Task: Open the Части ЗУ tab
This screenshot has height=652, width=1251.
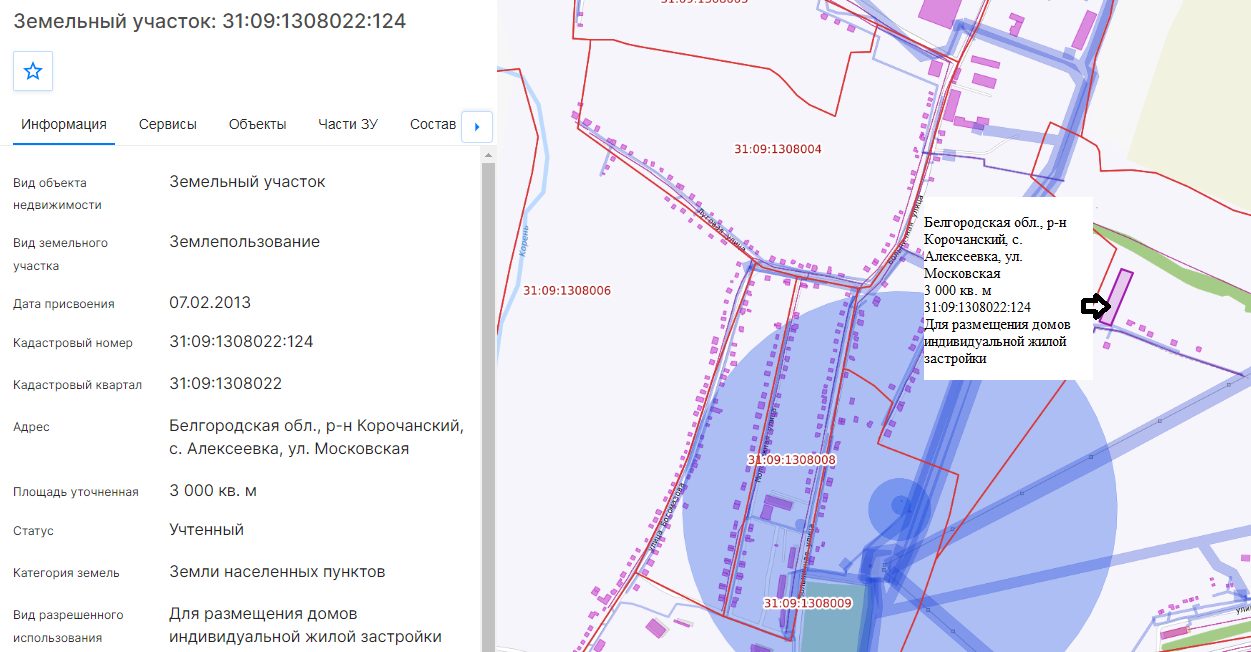Action: [x=348, y=124]
